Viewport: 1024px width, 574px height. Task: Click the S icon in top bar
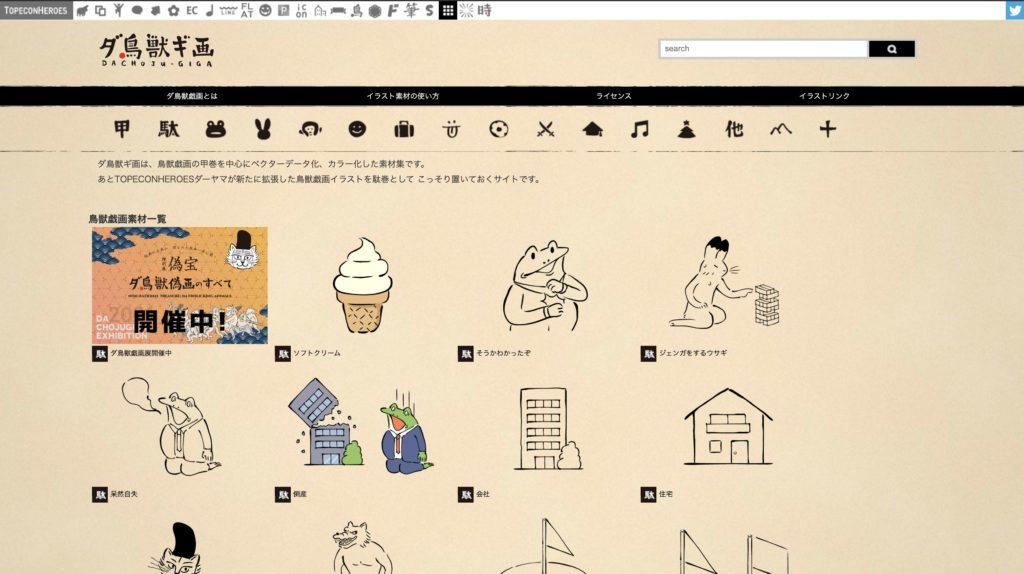[x=429, y=10]
